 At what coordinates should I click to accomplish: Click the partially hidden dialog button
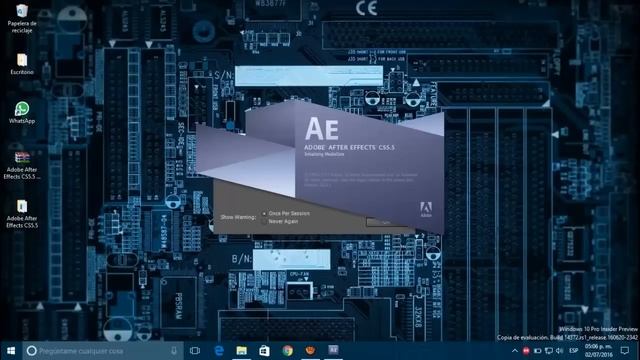386,222
